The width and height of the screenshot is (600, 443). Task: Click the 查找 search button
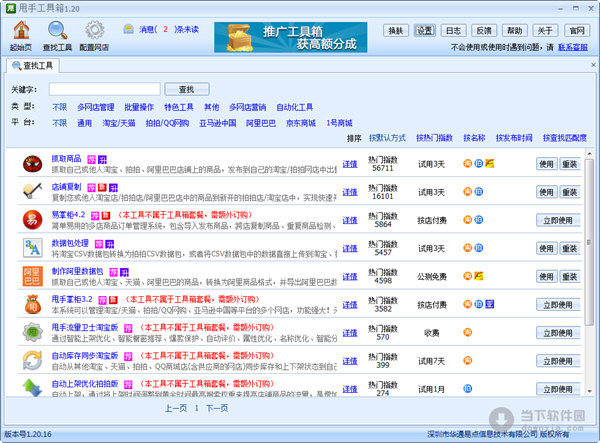[187, 89]
